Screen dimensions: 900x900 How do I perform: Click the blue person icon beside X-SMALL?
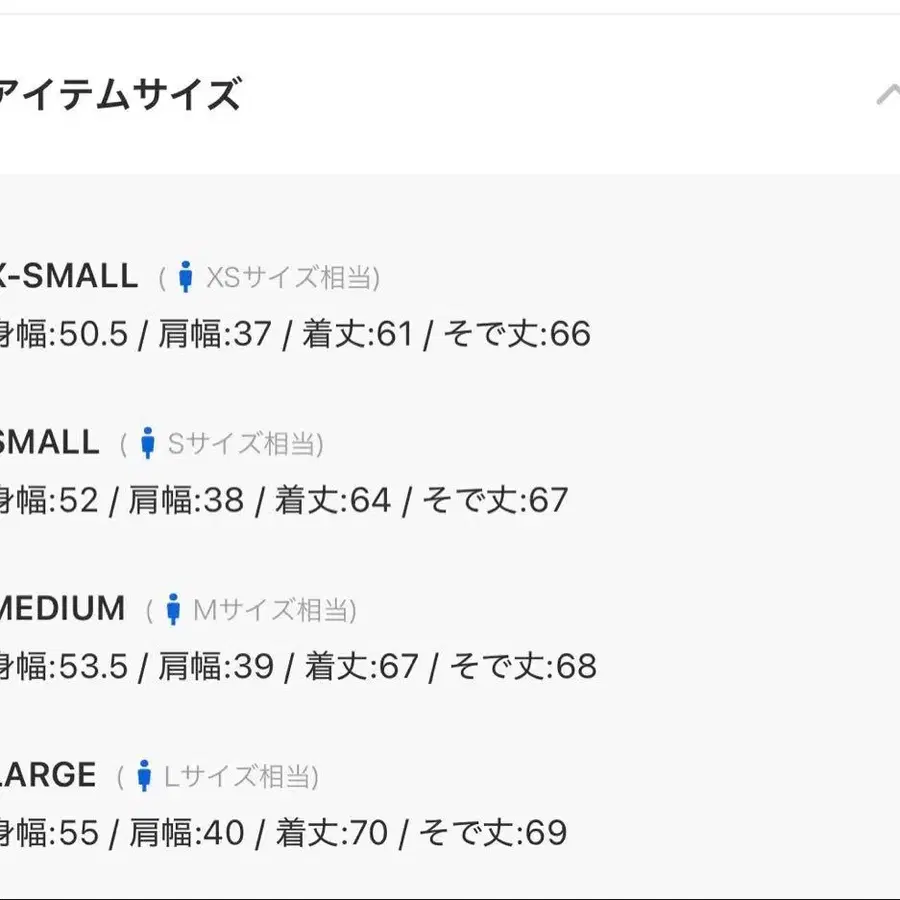tap(185, 277)
